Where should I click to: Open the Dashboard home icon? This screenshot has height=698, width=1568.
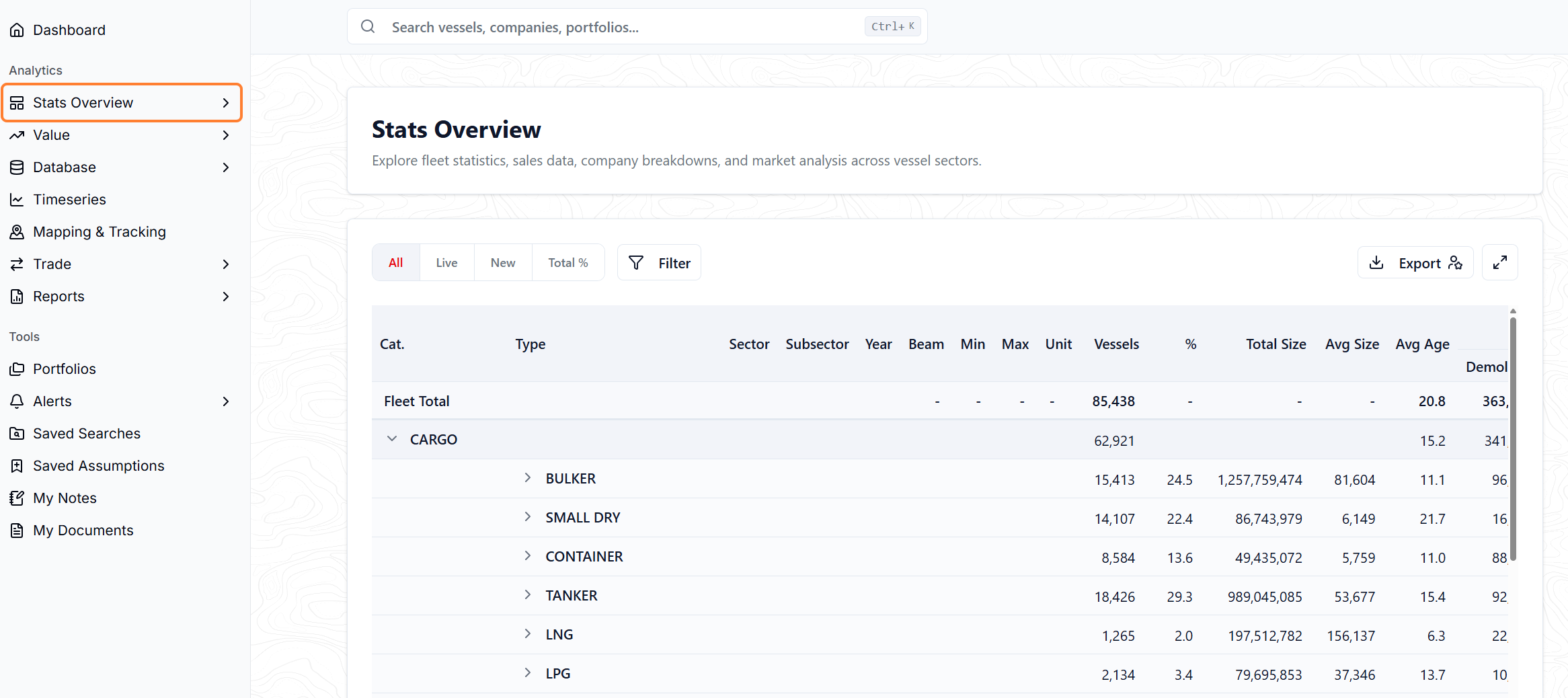coord(17,30)
